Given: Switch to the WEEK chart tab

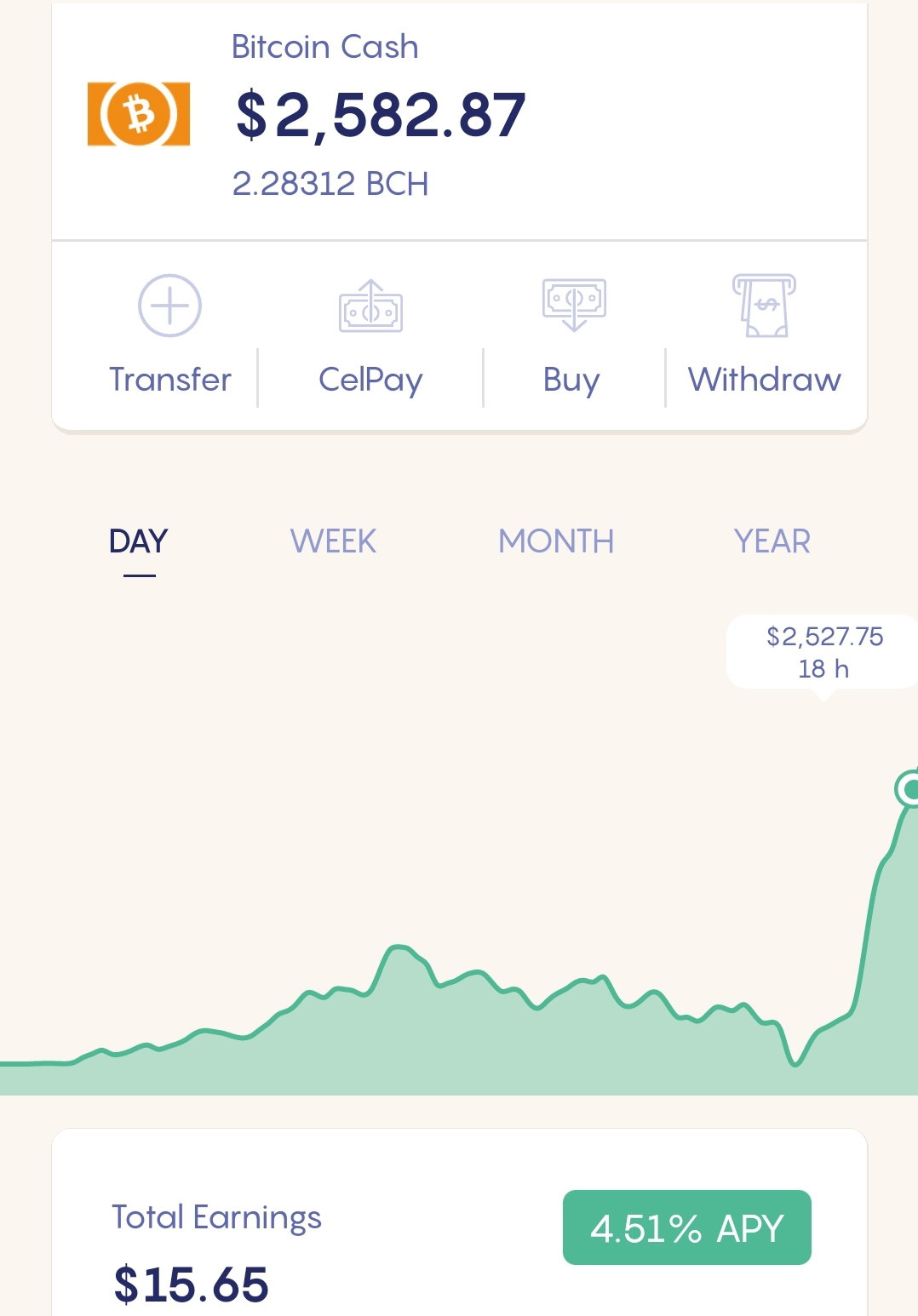Looking at the screenshot, I should [x=333, y=541].
